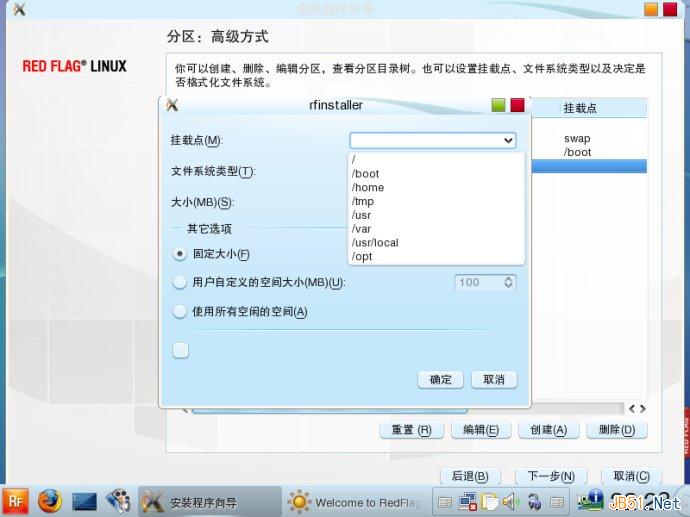Maximize the rfinstaller dialog with green button
Viewport: 690px width, 517px height.
[x=499, y=105]
